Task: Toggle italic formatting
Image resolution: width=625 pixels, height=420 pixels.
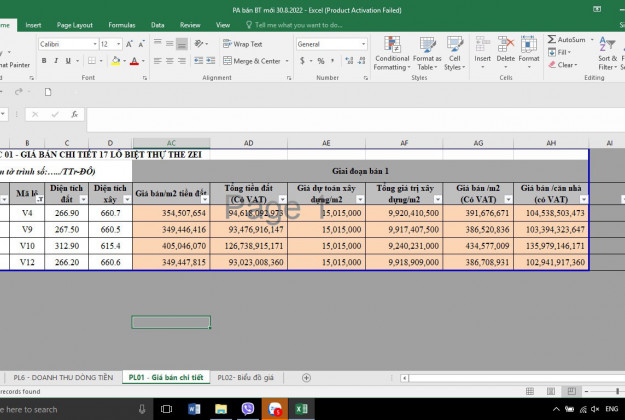Action: click(56, 61)
